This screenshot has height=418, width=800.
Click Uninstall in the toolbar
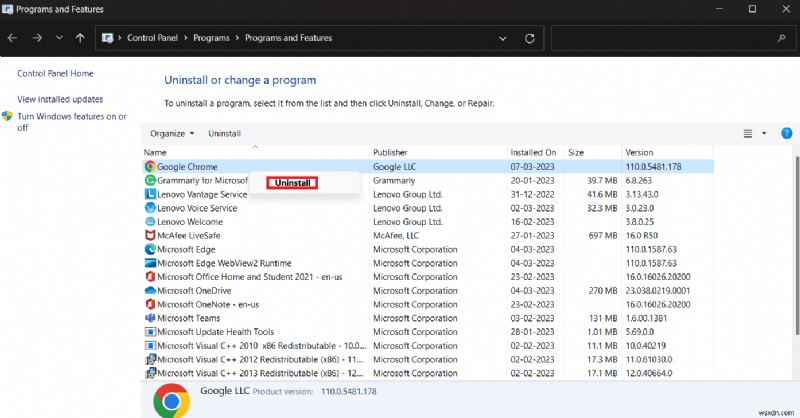point(224,133)
